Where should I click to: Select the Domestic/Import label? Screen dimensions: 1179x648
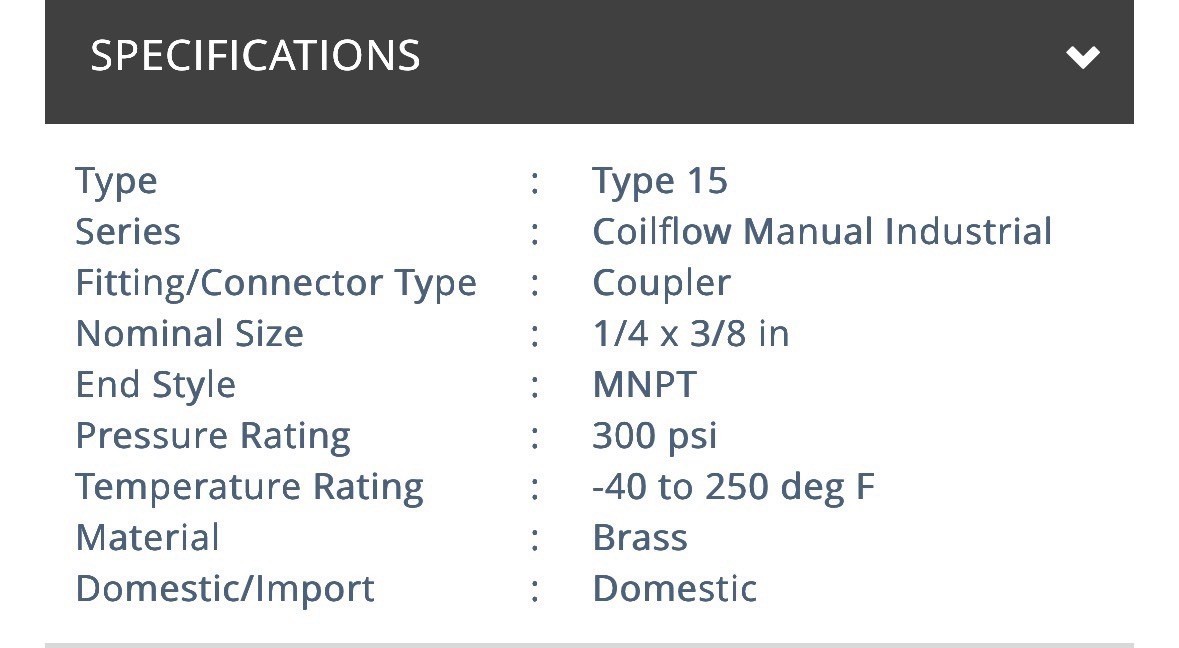(225, 589)
